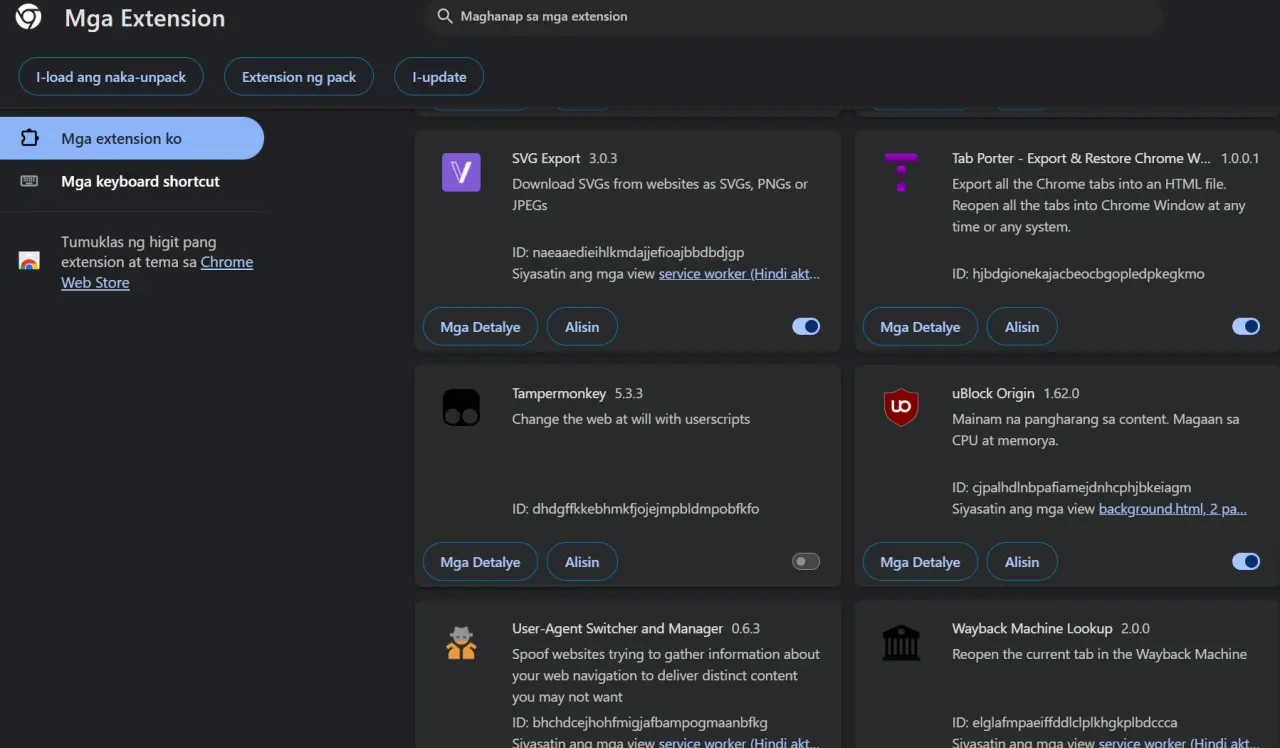The image size is (1280, 748).
Task: Open Mga Detalye for SVG Export
Action: pos(480,327)
